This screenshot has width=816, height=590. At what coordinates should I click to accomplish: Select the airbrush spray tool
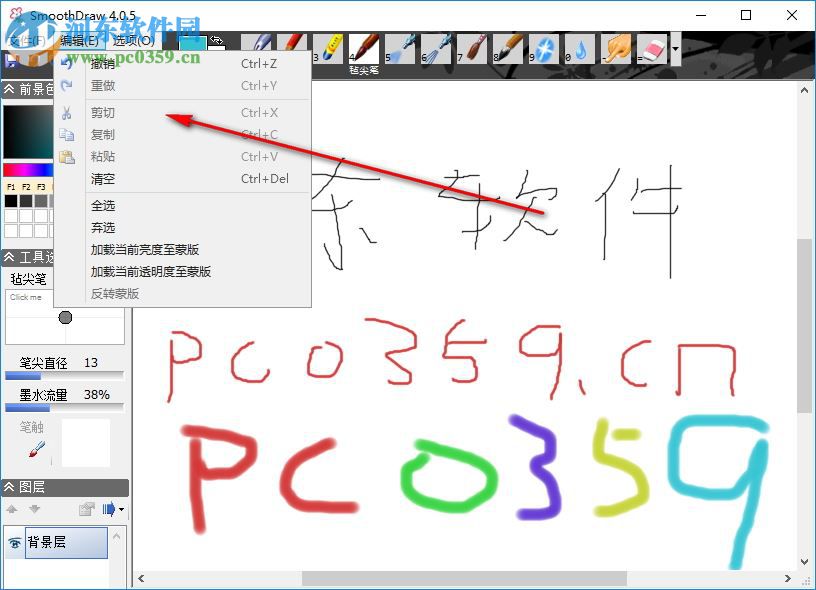point(400,47)
